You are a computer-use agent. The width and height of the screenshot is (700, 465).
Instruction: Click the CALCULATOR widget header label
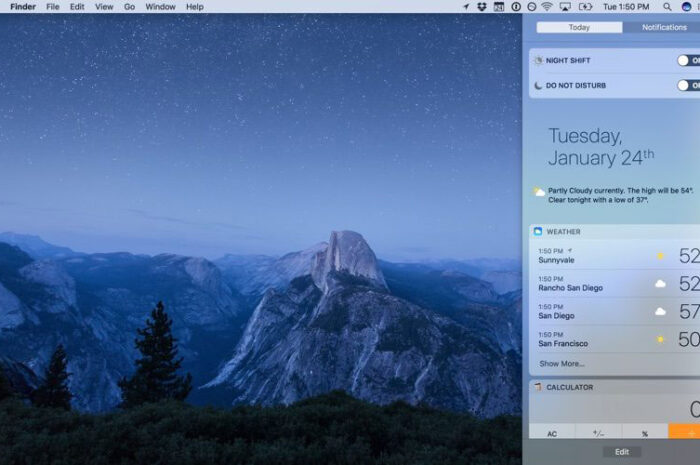[570, 387]
